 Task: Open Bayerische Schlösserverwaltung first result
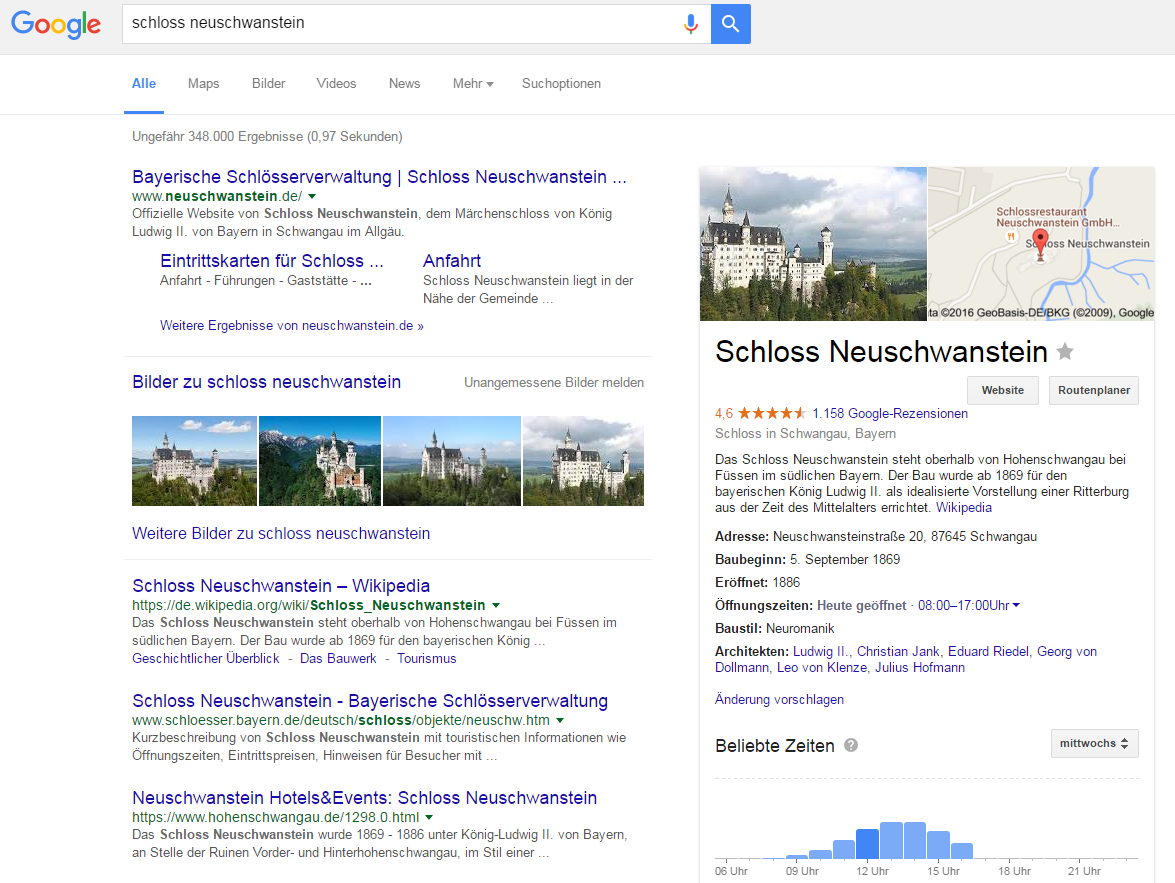click(379, 177)
